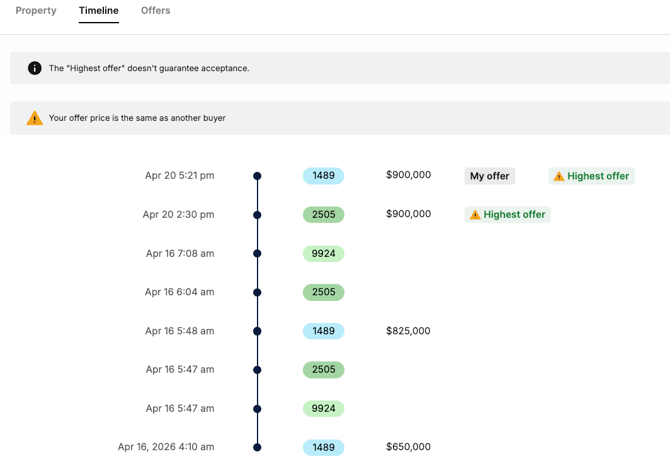Click timeline dot for Apr 16 6:04 am
The width and height of the screenshot is (670, 476).
coord(257,292)
